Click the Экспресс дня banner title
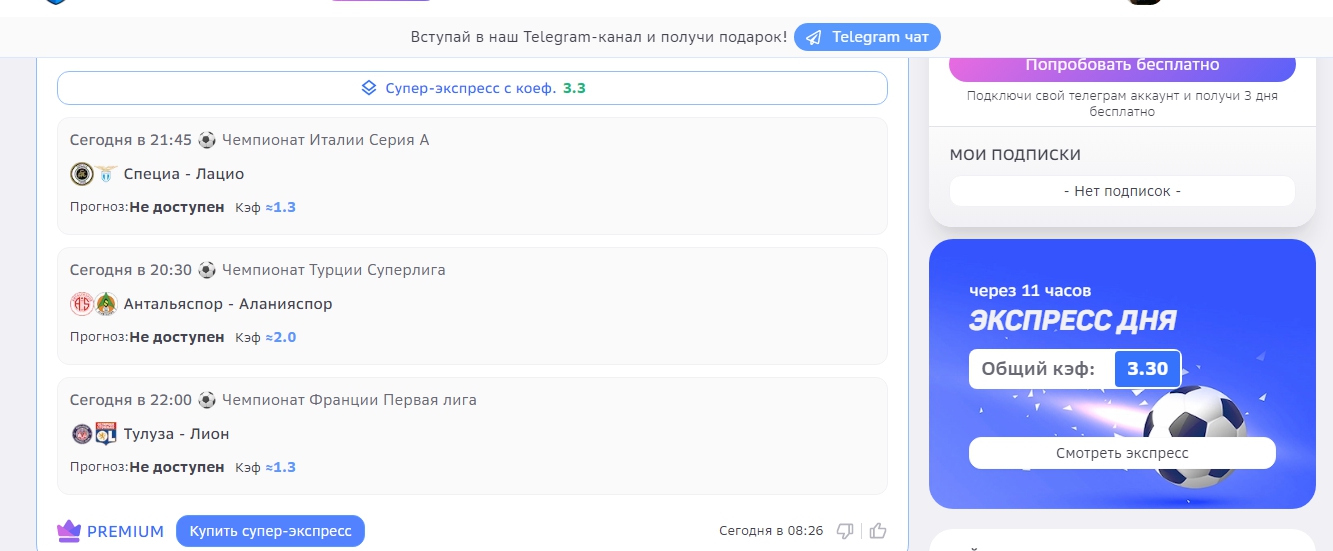This screenshot has height=551, width=1333. (1072, 321)
